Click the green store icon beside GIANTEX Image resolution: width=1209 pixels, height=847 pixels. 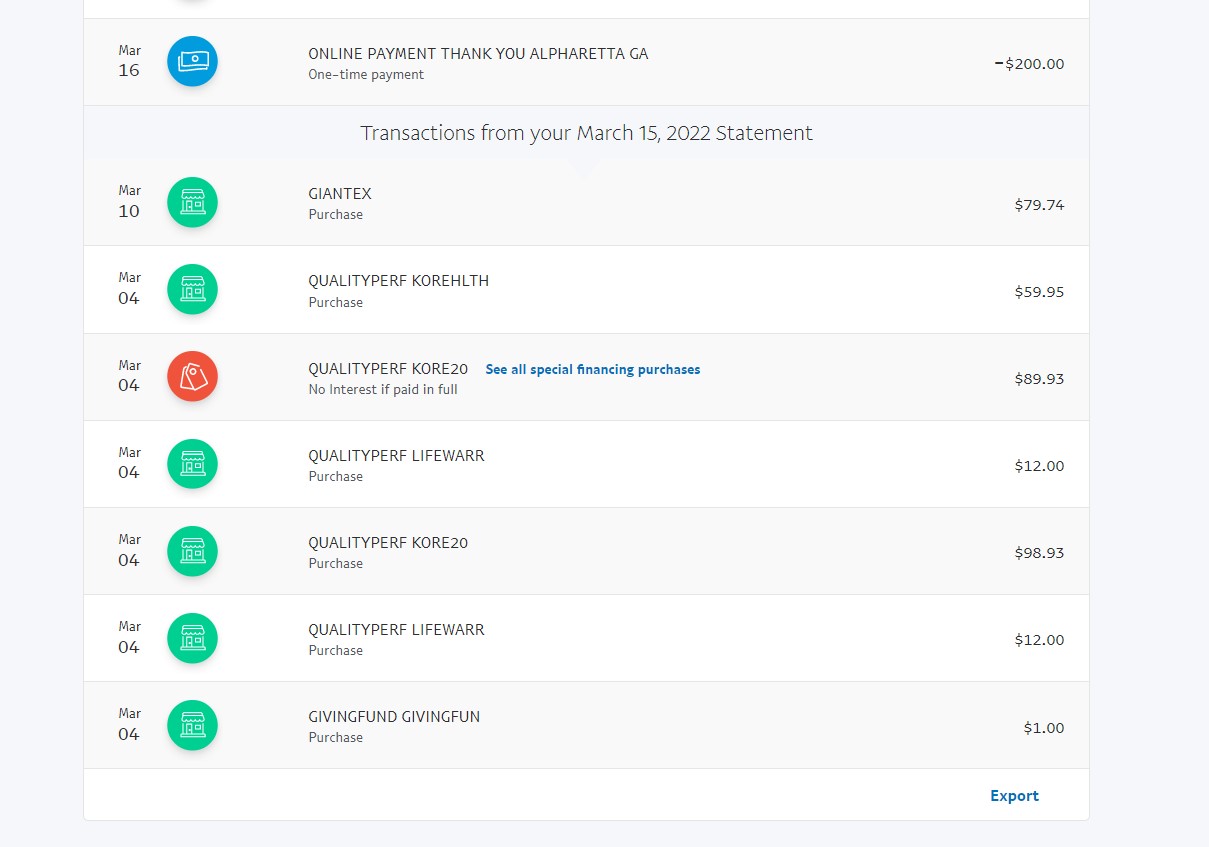point(192,203)
